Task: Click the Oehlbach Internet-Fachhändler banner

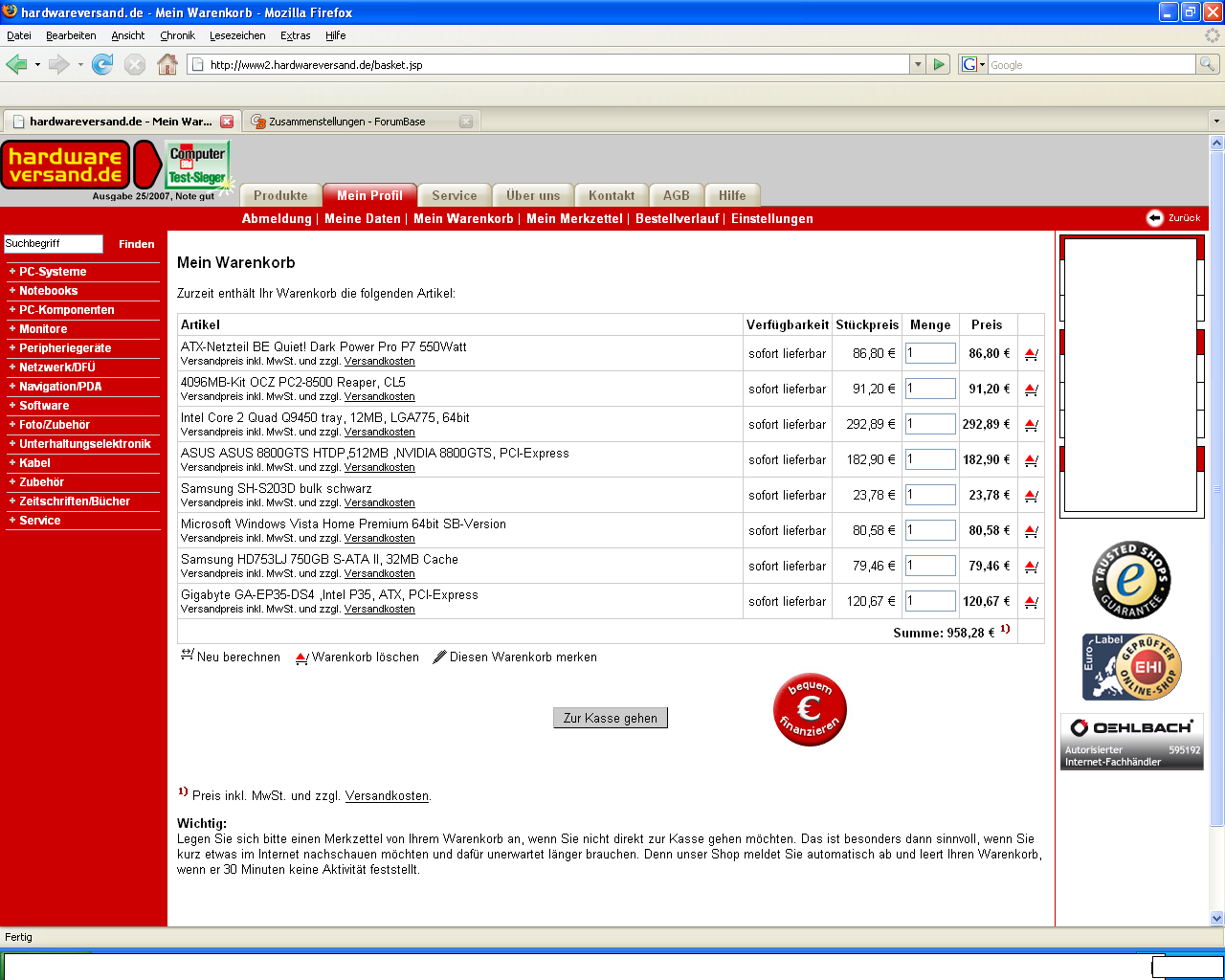Action: coord(1131,742)
